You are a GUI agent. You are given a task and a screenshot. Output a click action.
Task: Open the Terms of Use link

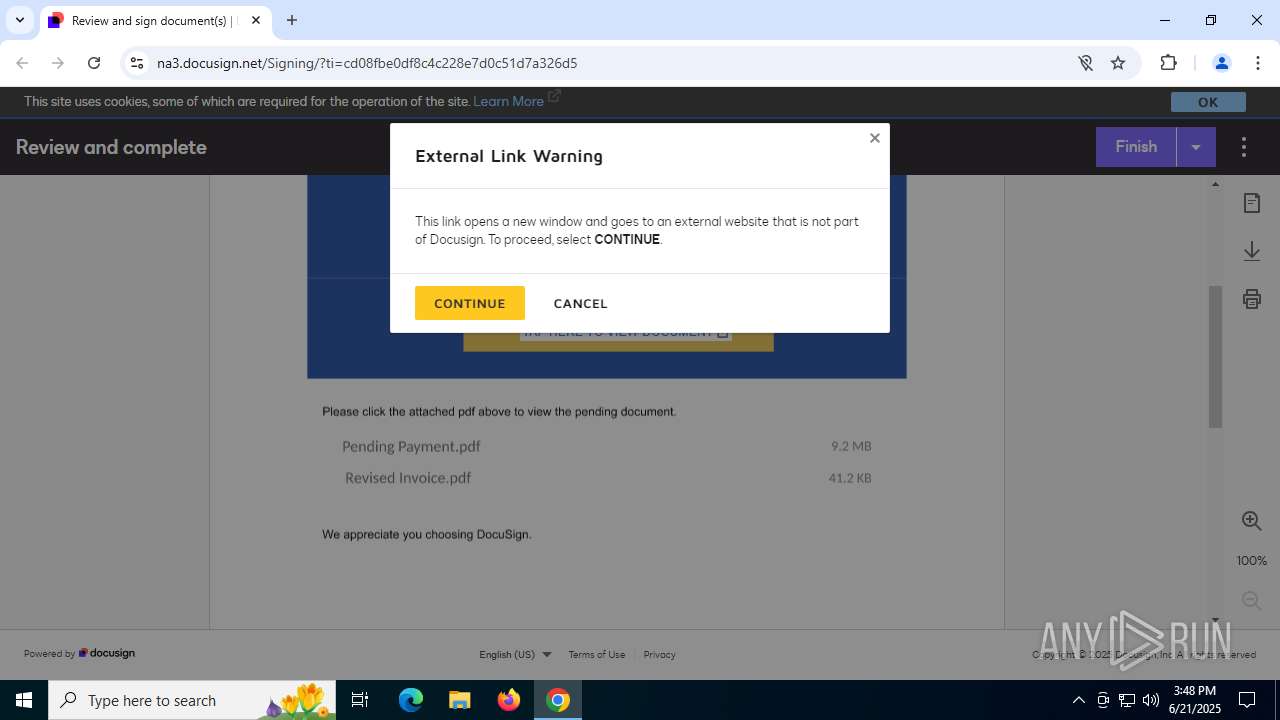tap(597, 654)
